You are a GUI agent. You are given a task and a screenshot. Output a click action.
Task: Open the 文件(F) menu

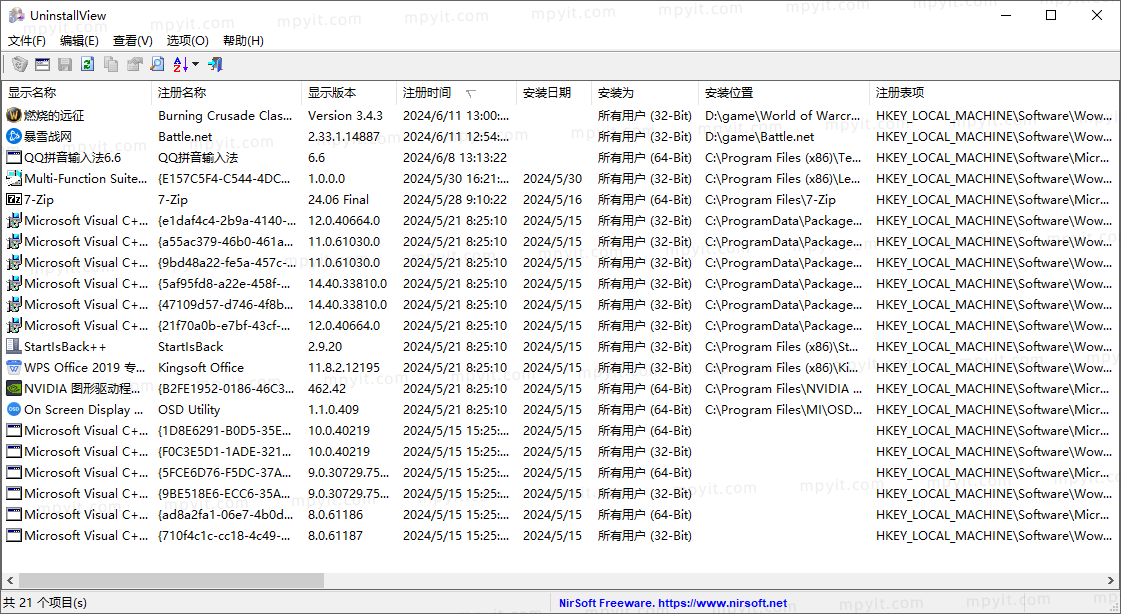26,41
